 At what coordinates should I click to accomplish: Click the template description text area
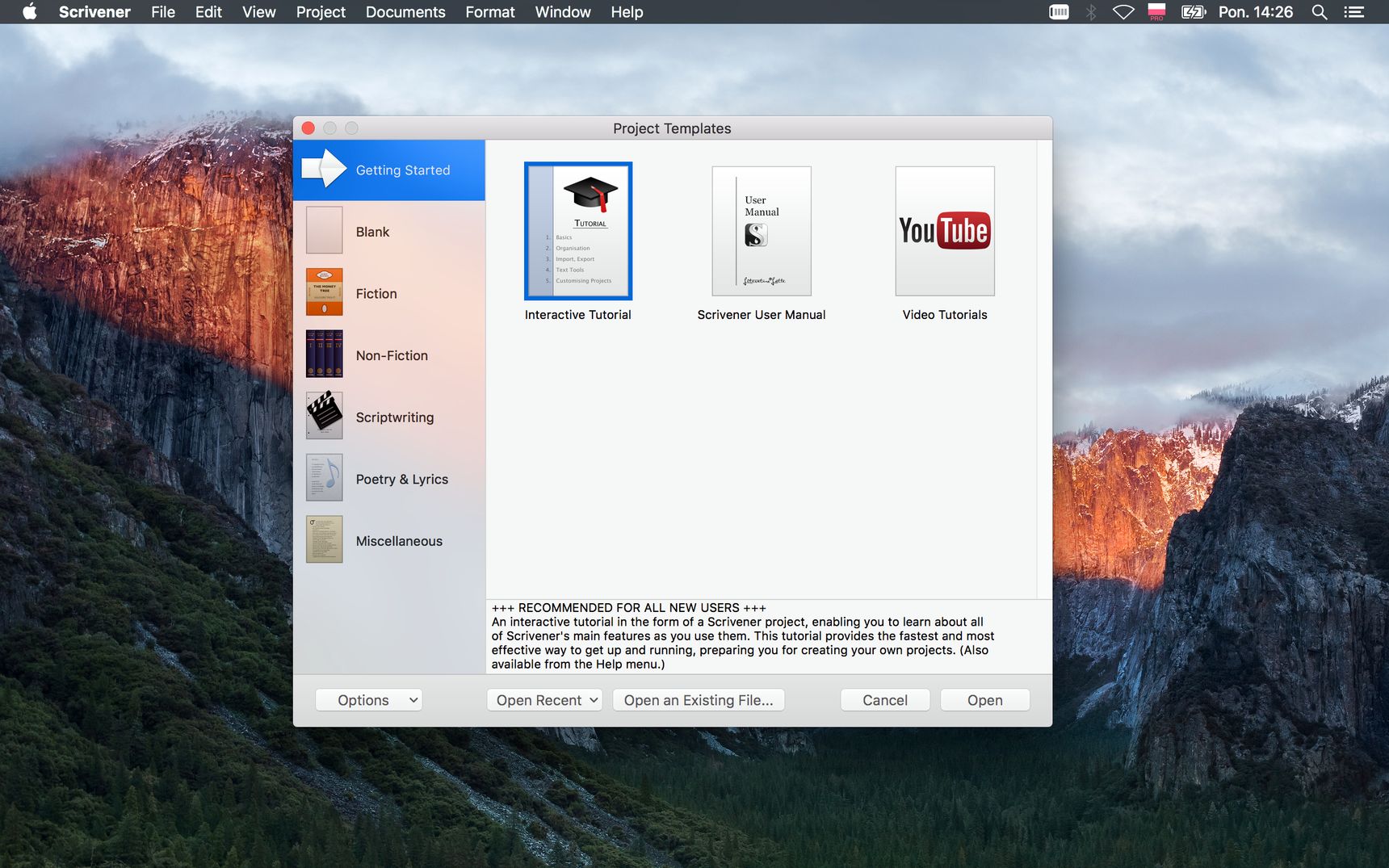coord(769,636)
